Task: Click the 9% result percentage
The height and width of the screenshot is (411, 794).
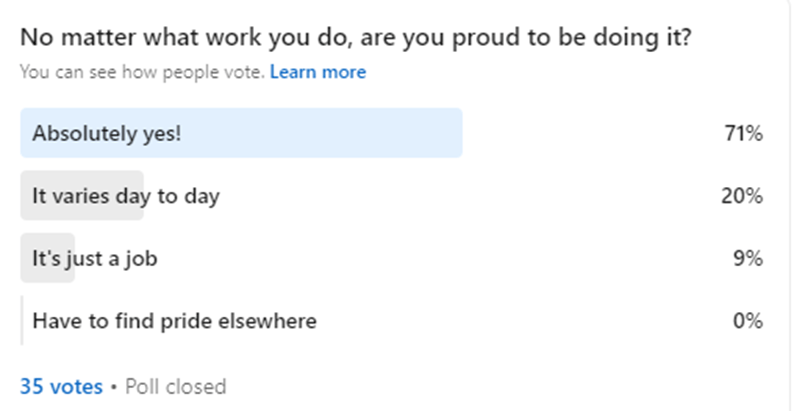Action: 748,259
